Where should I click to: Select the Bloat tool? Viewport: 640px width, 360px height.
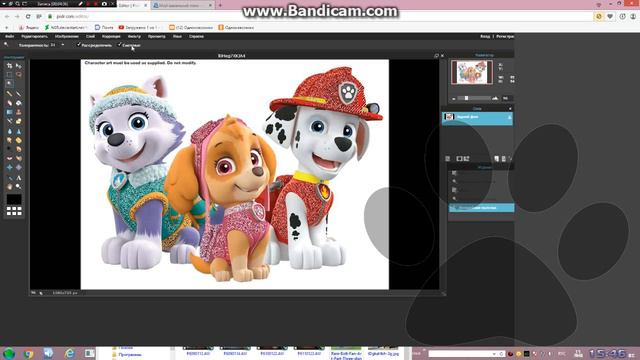coord(9,167)
